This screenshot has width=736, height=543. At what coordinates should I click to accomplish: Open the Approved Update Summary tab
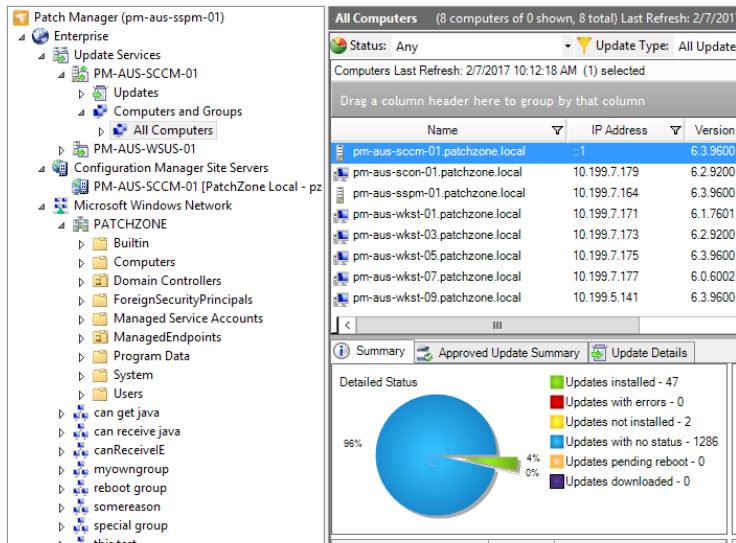(x=500, y=352)
